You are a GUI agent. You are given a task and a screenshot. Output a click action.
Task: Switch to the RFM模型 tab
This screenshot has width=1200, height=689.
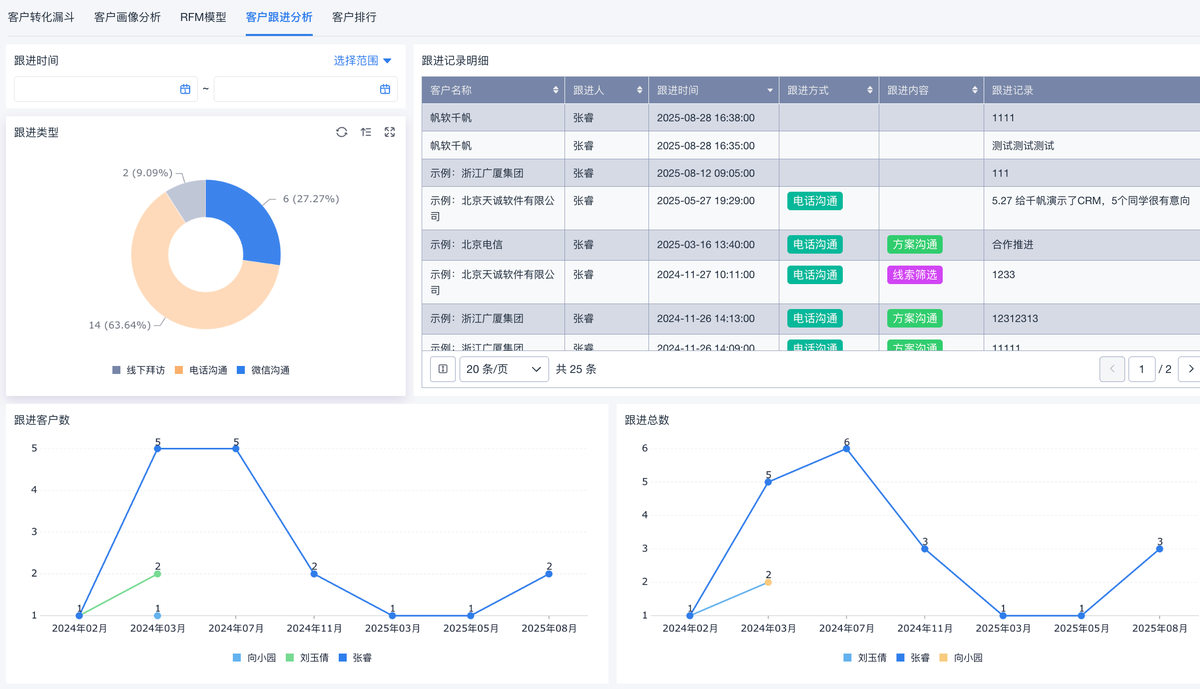pyautogui.click(x=203, y=17)
